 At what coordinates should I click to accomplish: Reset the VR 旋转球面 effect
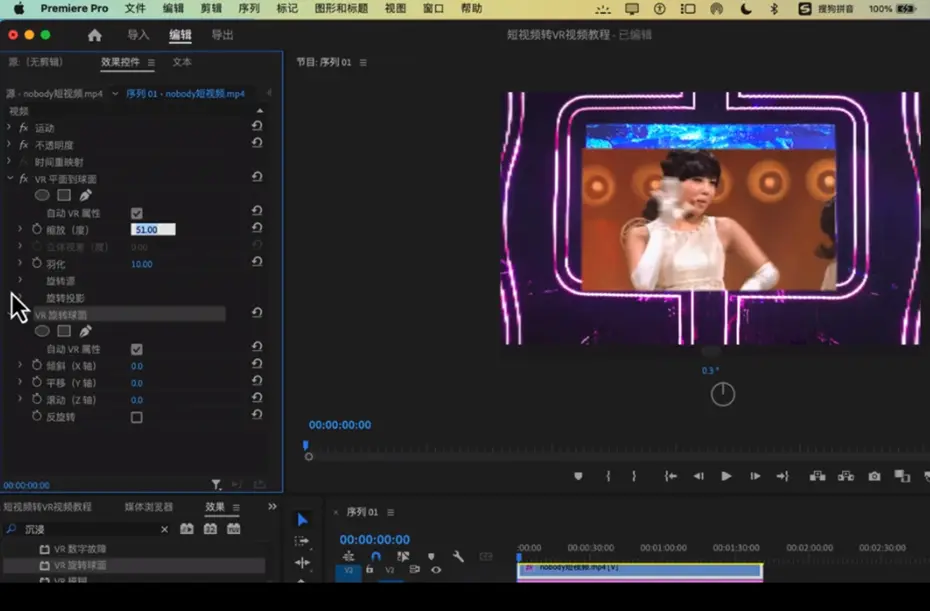pyautogui.click(x=257, y=313)
